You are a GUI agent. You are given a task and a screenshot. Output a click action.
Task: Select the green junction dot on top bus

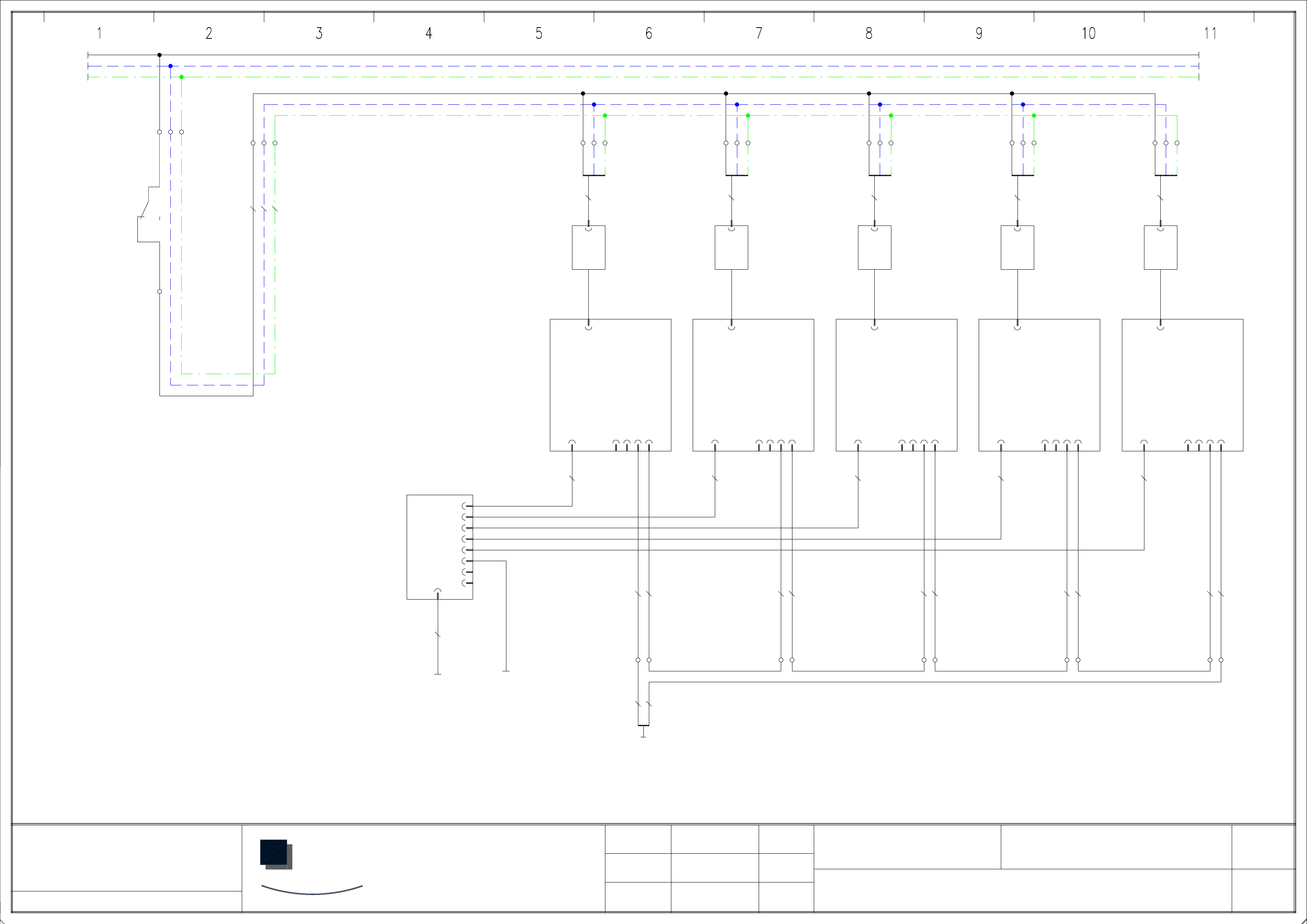182,77
